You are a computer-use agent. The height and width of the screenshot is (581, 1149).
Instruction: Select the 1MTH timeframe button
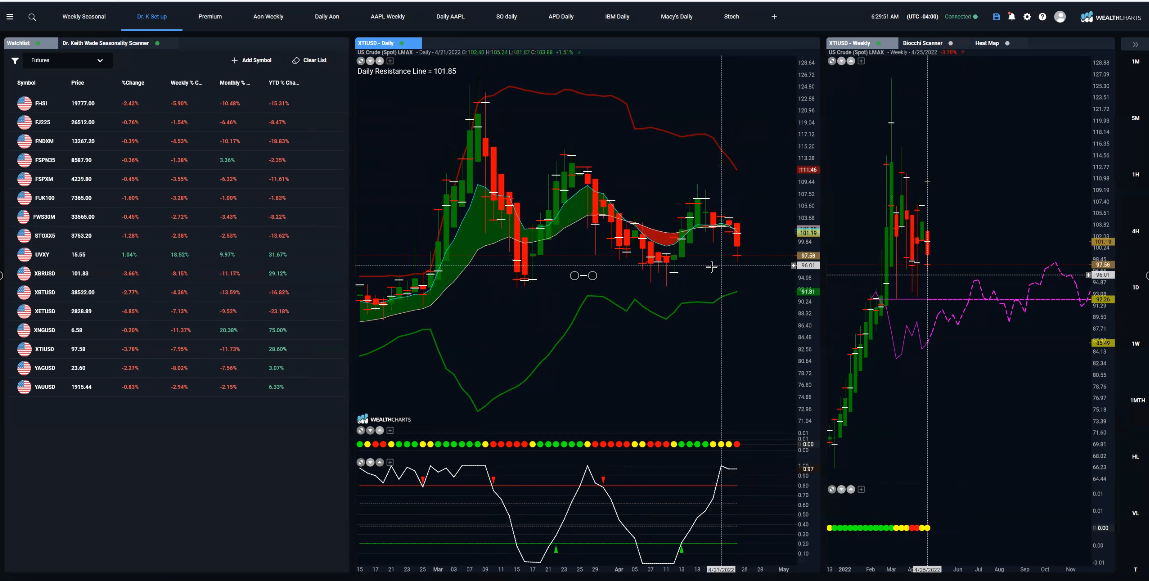(1135, 400)
